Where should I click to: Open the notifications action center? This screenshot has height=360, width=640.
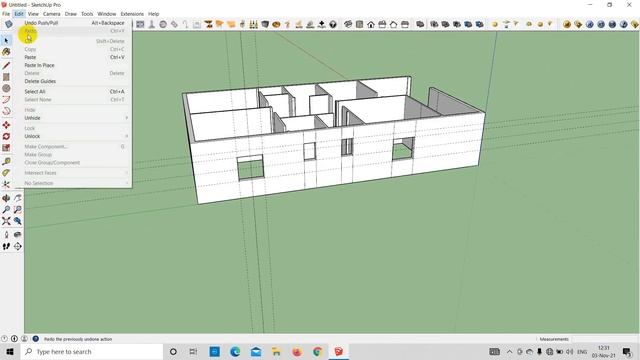[627, 351]
